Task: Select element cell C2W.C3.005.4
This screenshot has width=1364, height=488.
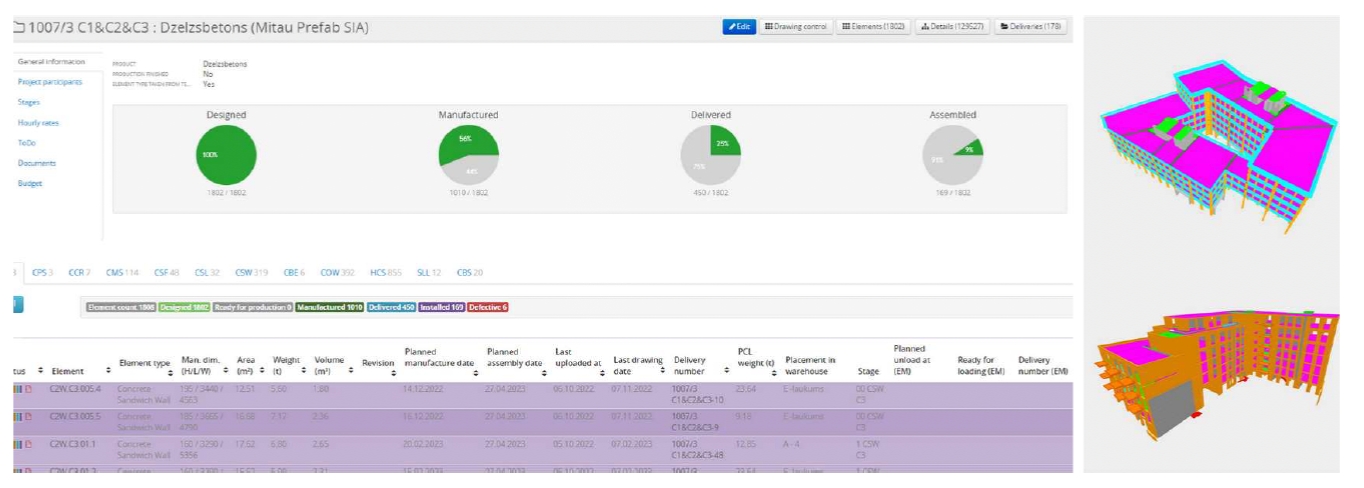Action: click(75, 388)
